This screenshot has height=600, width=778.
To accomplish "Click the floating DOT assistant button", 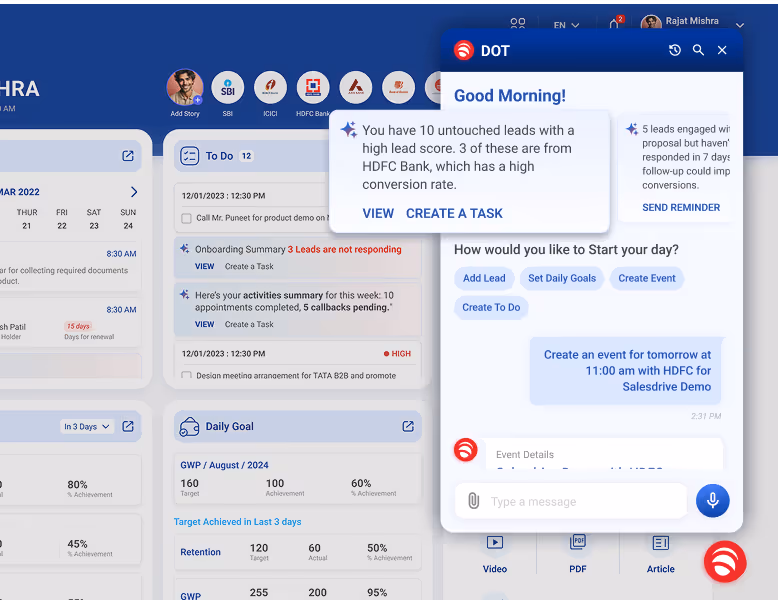I will [725, 562].
